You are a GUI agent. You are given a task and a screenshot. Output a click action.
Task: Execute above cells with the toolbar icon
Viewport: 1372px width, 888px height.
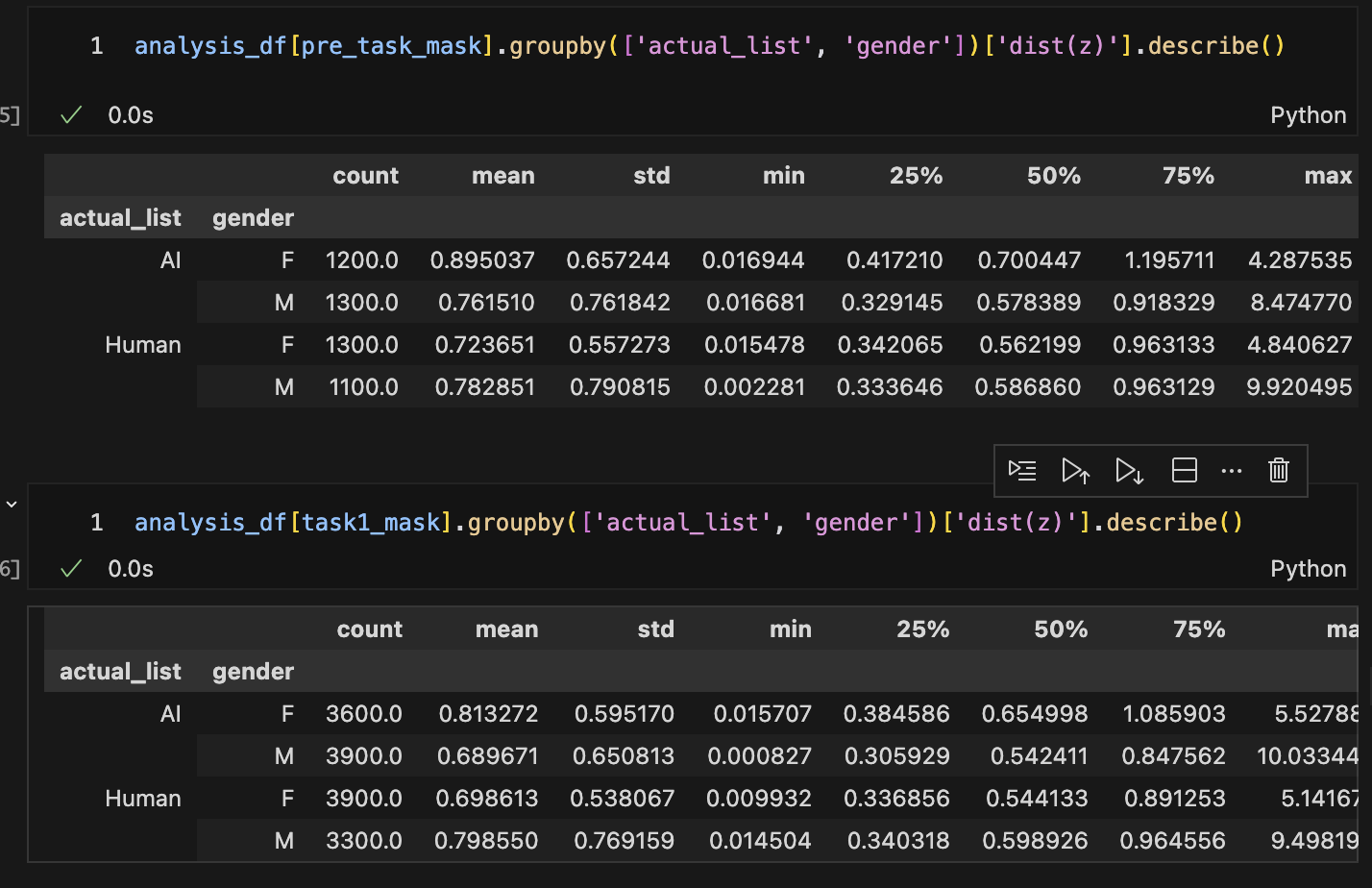[x=1075, y=470]
